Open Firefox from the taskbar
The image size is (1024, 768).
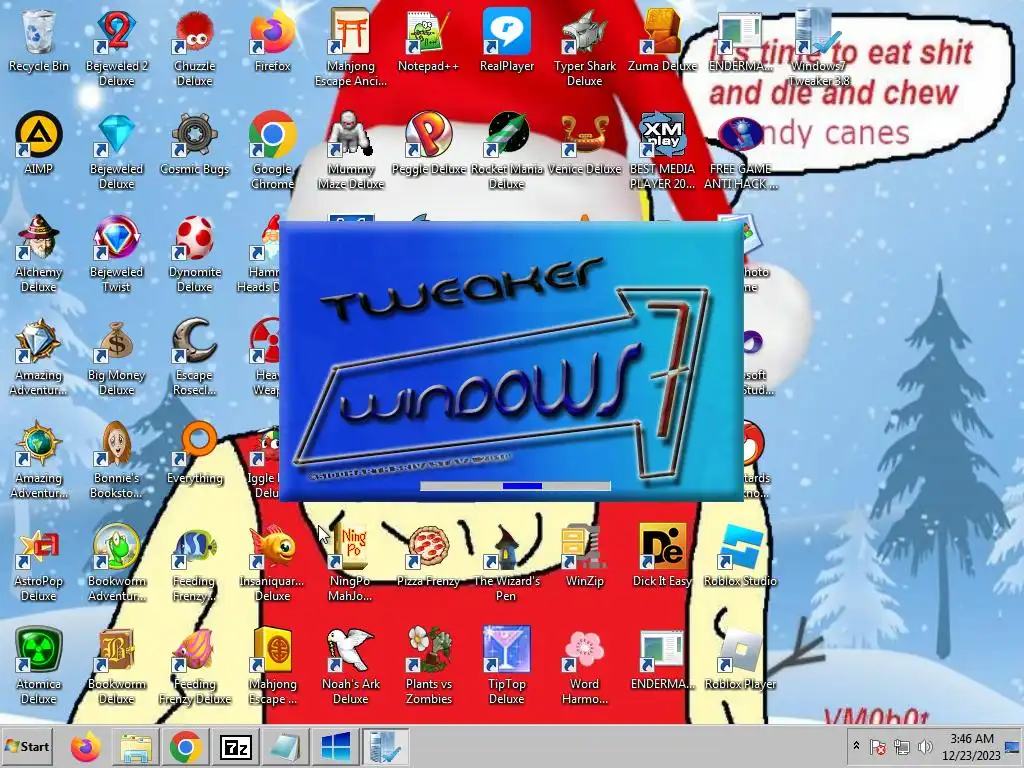coord(86,746)
